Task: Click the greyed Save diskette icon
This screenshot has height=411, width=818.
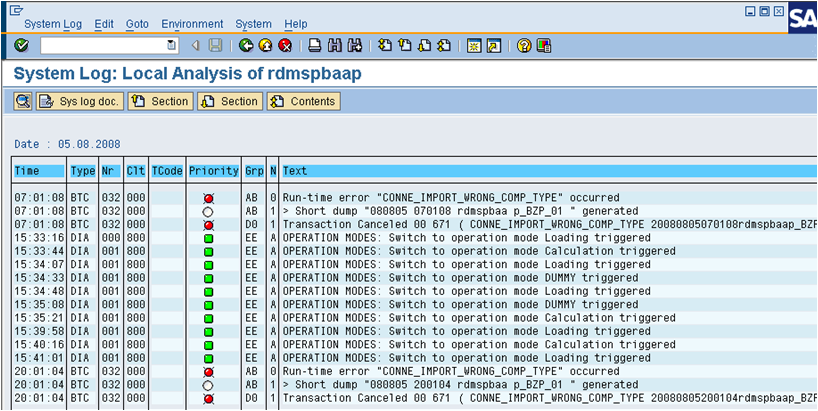Action: pos(215,46)
